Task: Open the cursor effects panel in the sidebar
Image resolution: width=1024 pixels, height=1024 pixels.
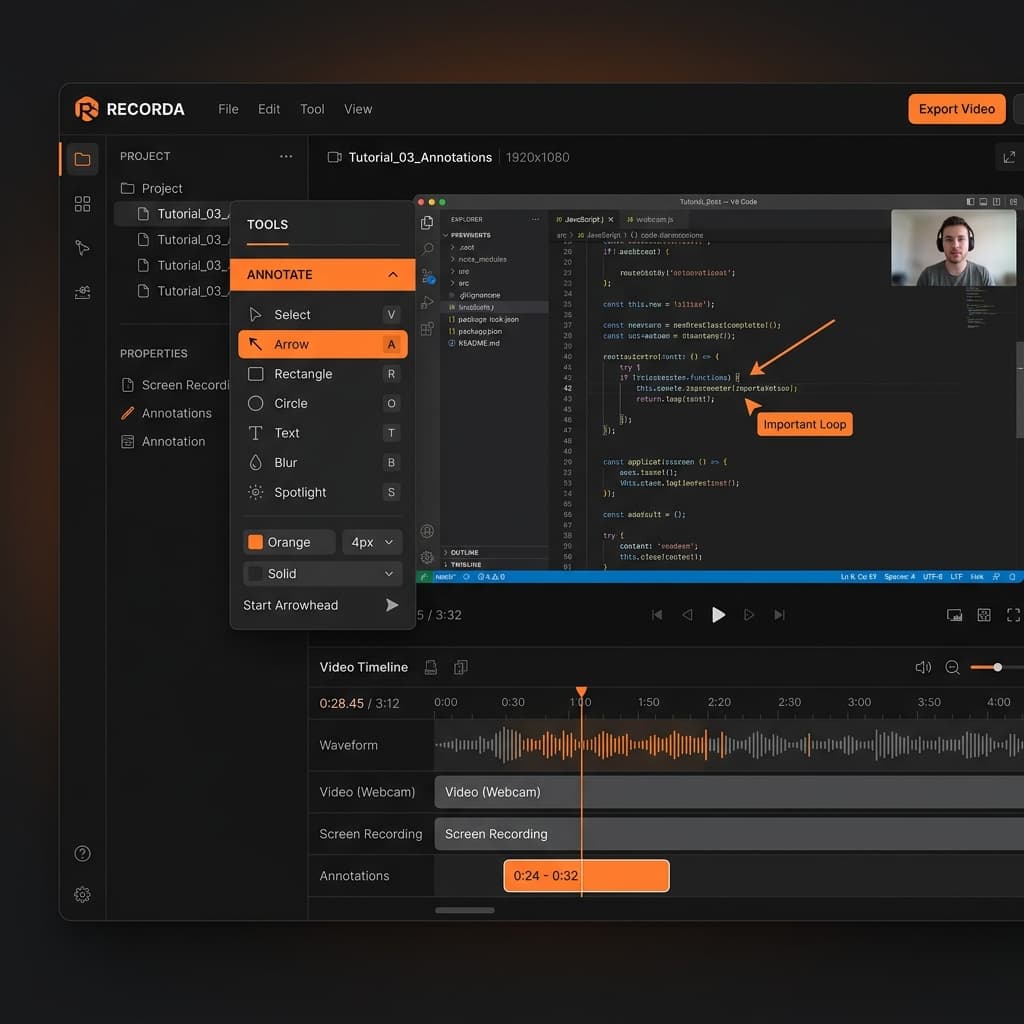Action: [x=81, y=248]
